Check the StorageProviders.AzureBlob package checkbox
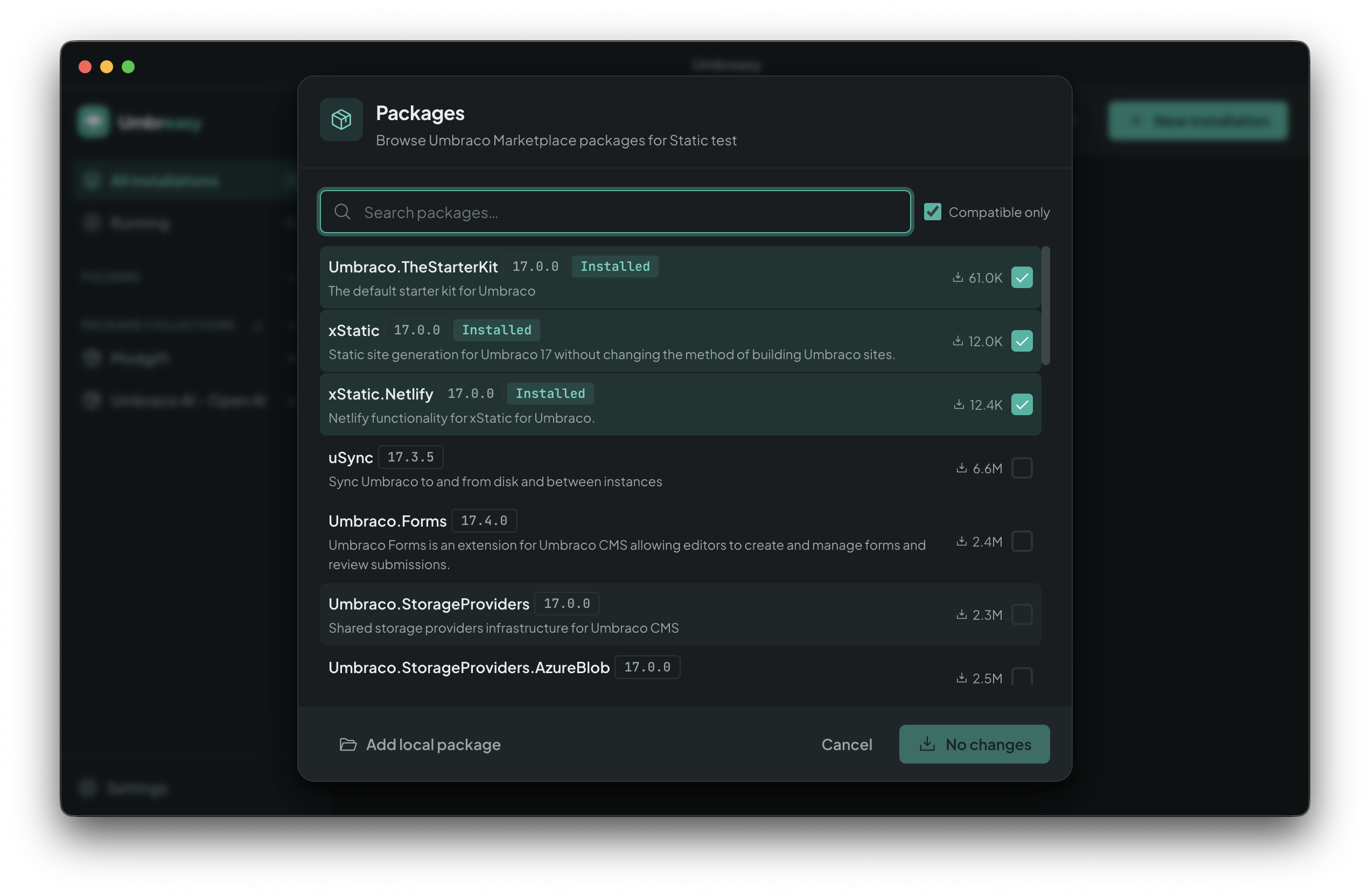This screenshot has height=896, width=1370. coord(1022,677)
